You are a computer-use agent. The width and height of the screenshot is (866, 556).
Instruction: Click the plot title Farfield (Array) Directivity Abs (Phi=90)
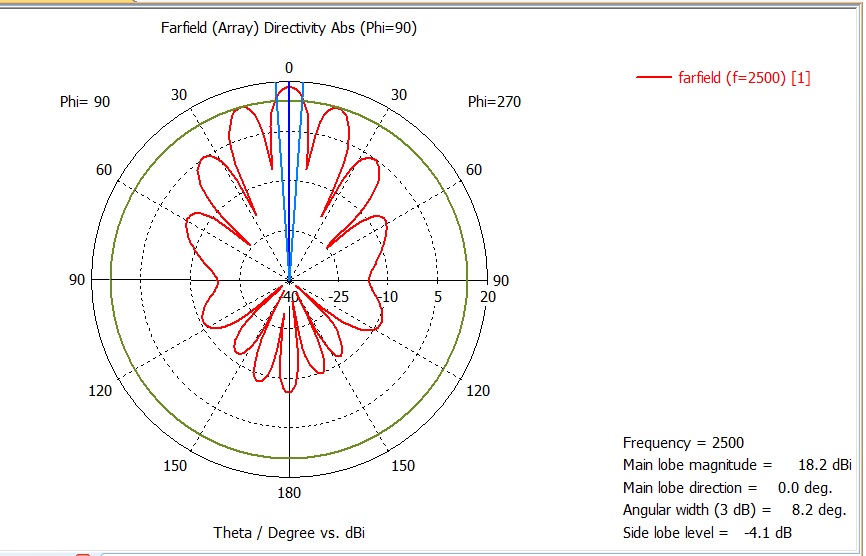tap(289, 28)
